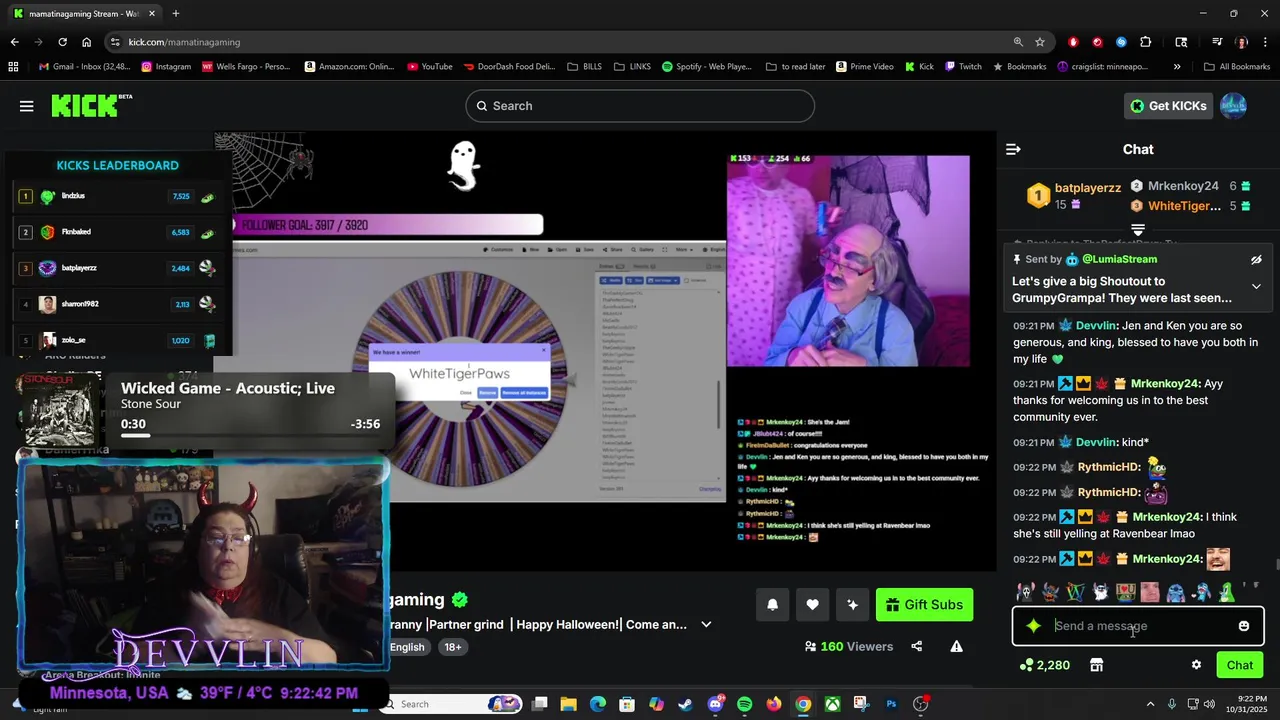Open the user profile avatar menu on Kick
The height and width of the screenshot is (720, 1280).
point(1234,106)
